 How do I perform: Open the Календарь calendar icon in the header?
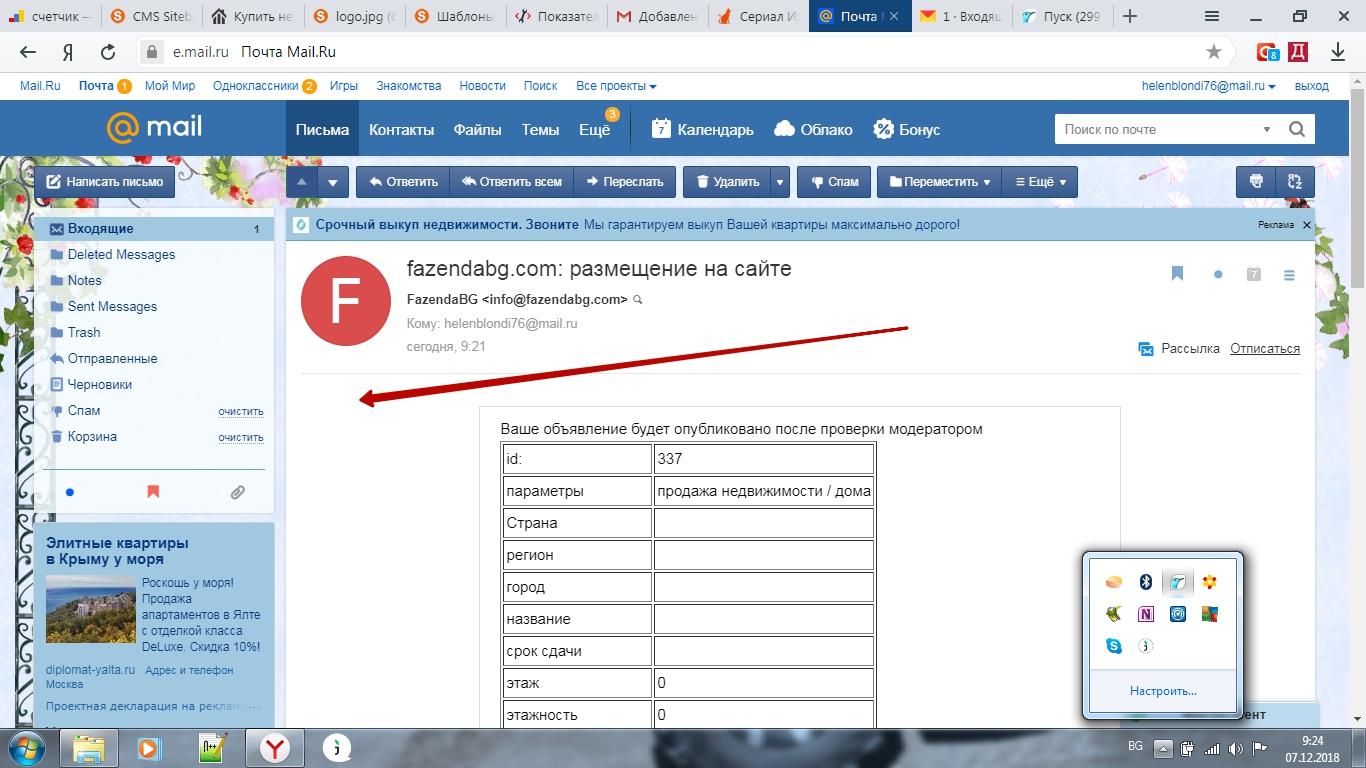661,129
